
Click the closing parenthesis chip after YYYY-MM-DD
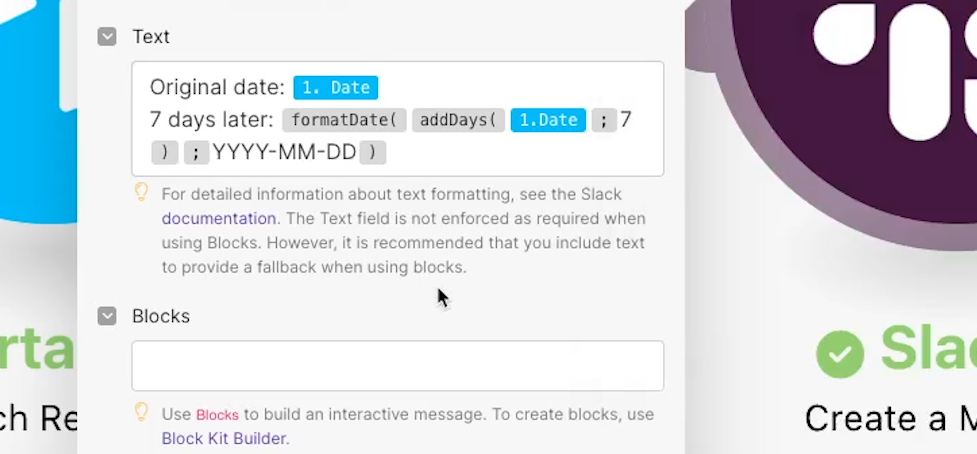pos(373,152)
